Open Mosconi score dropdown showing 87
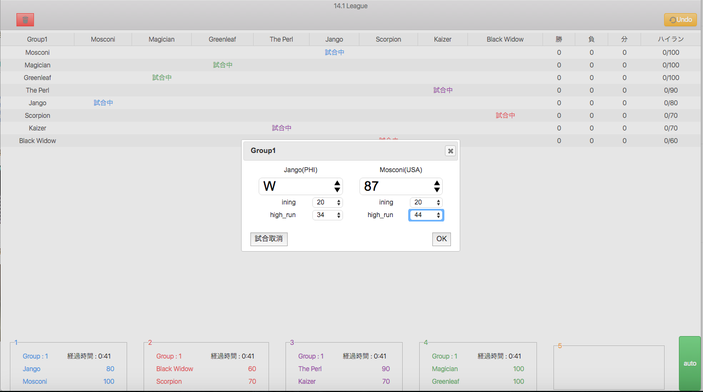The height and width of the screenshot is (392, 703). [401, 186]
